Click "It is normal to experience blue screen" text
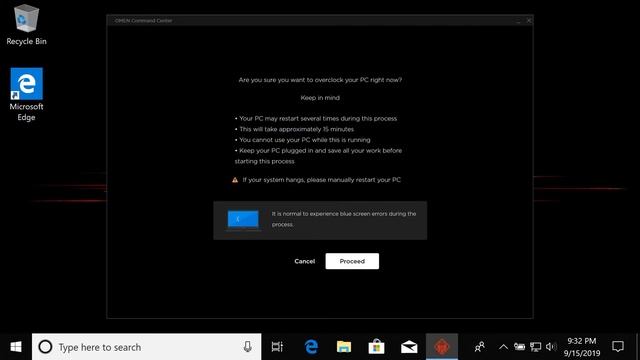This screenshot has width=640, height=360. tap(344, 219)
